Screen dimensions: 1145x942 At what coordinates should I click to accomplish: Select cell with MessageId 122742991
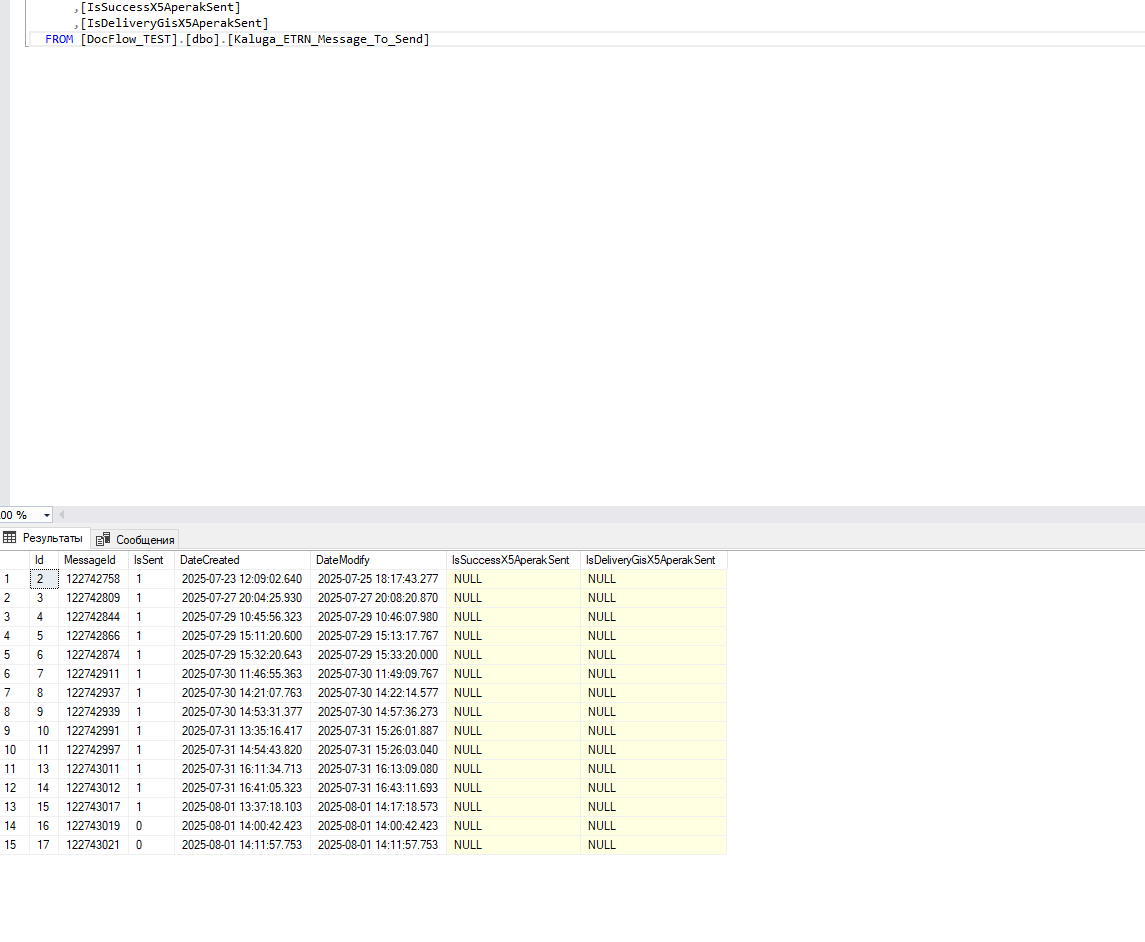[x=93, y=731]
